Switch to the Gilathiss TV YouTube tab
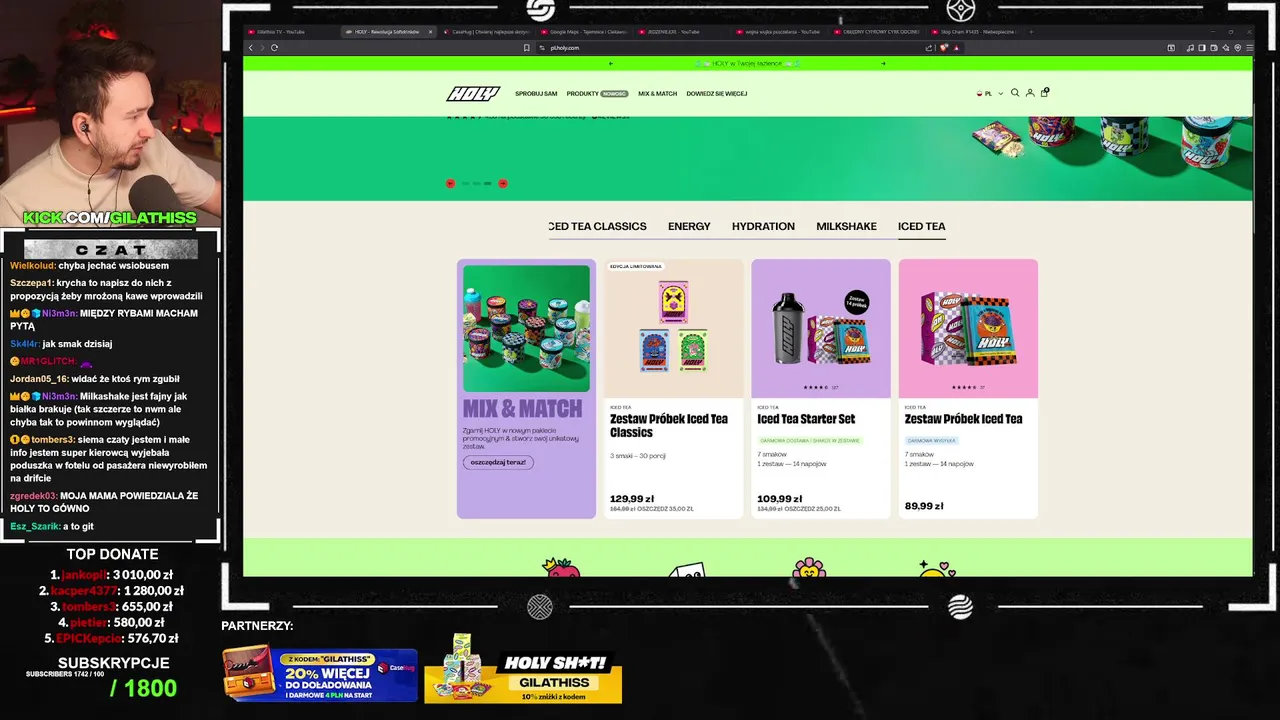 tap(290, 32)
